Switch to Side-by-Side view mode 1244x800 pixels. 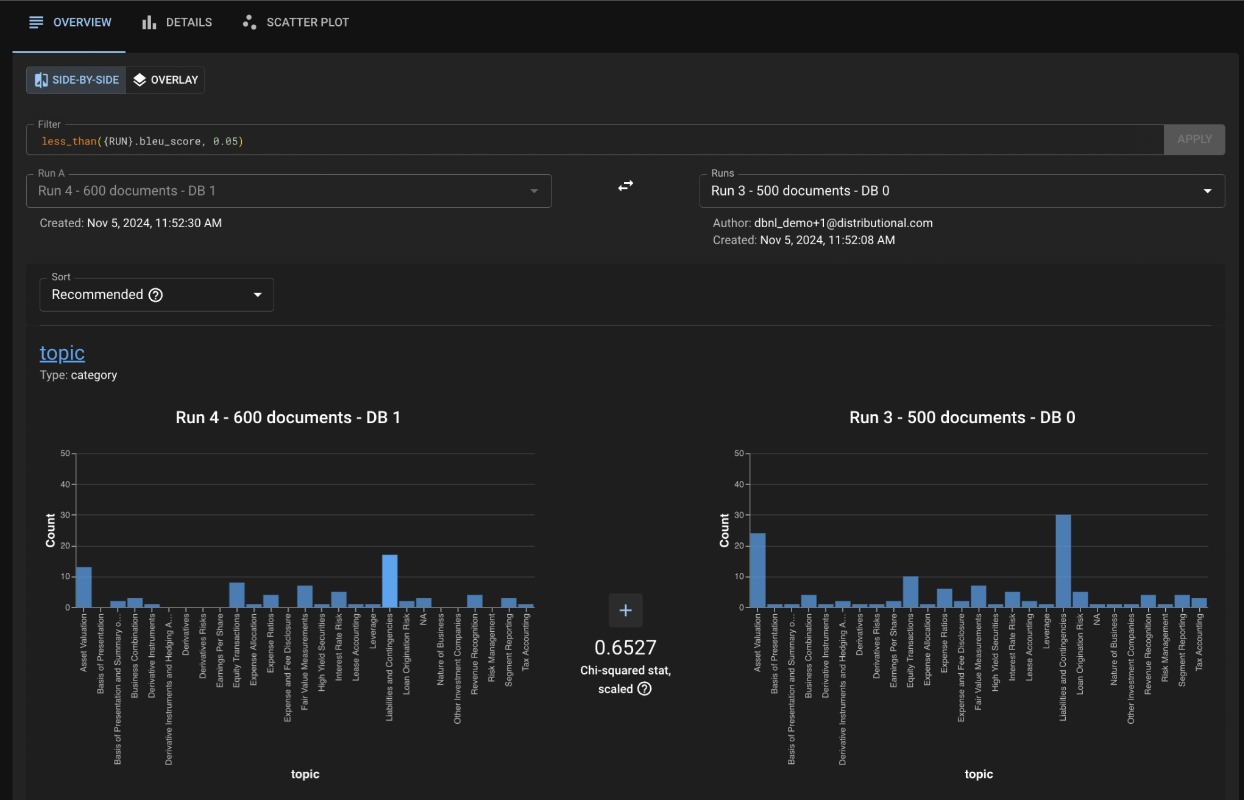(x=76, y=80)
